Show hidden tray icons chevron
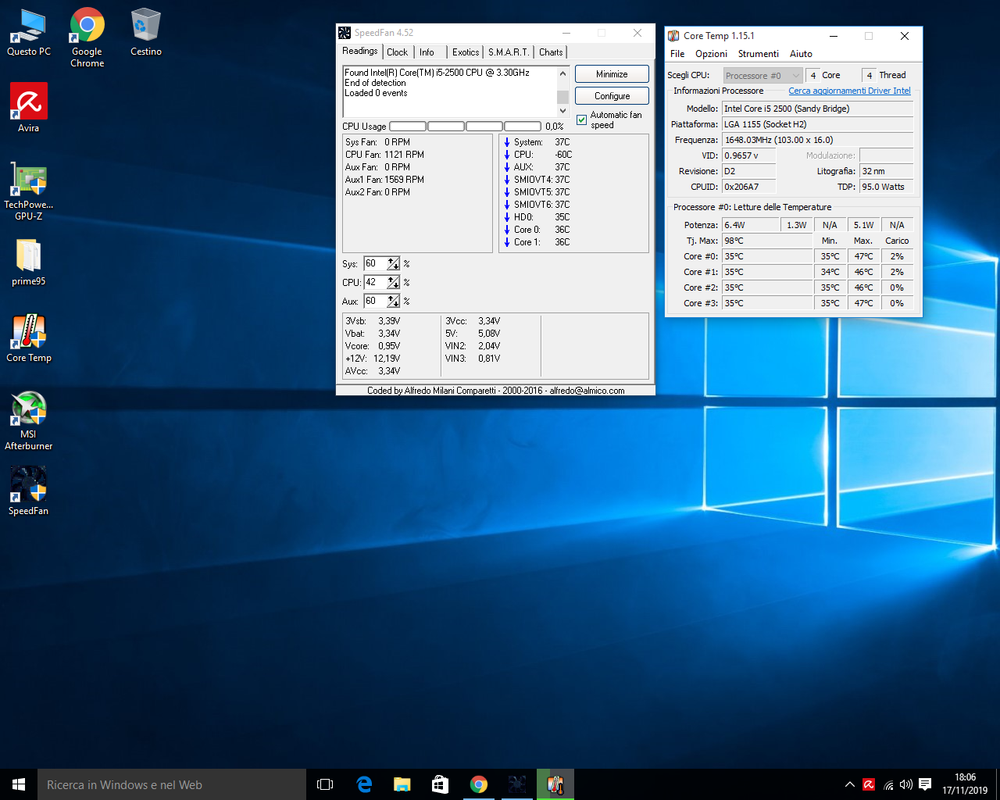This screenshot has height=800, width=1000. (x=849, y=784)
